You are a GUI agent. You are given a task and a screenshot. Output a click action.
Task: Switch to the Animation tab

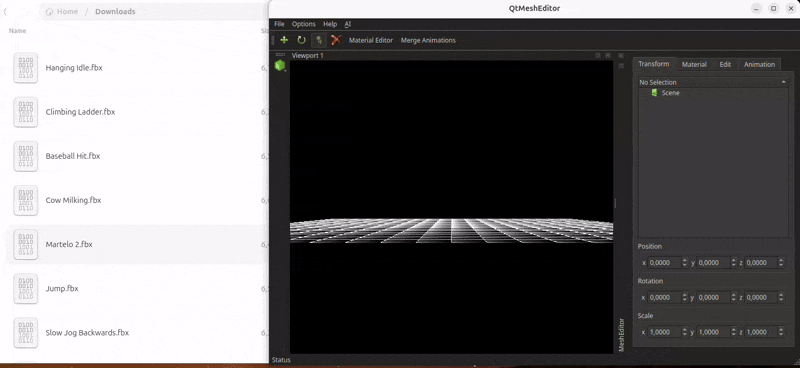(759, 64)
